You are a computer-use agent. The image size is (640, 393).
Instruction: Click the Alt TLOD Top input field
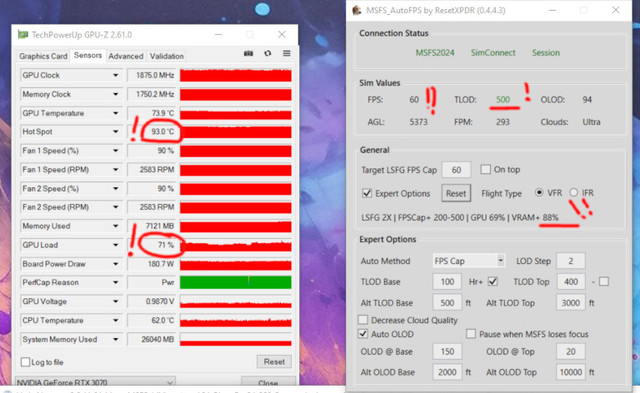(571, 303)
